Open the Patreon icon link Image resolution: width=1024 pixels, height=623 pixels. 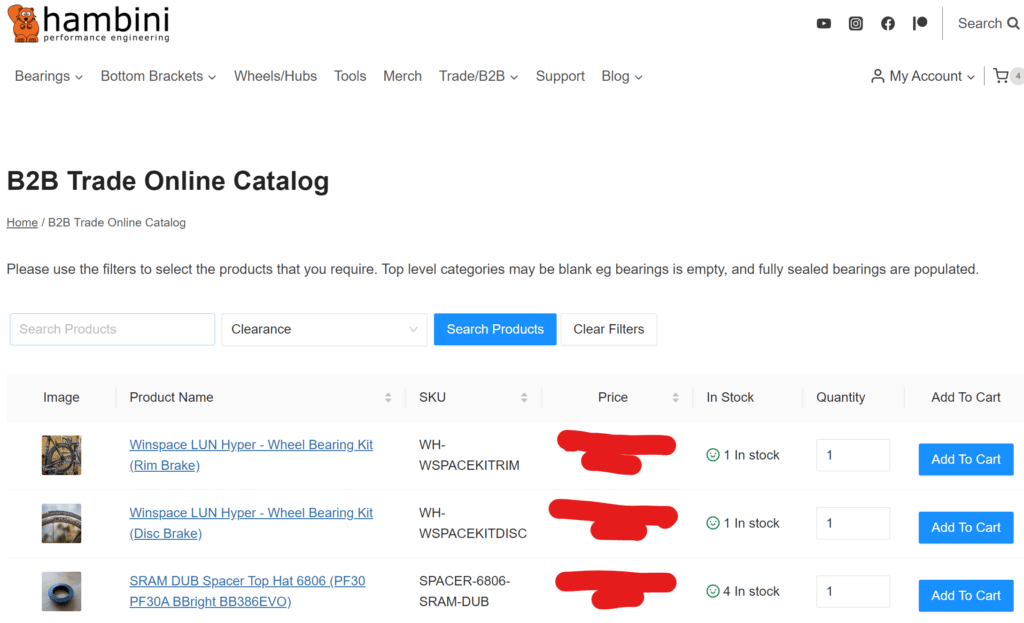pos(919,24)
